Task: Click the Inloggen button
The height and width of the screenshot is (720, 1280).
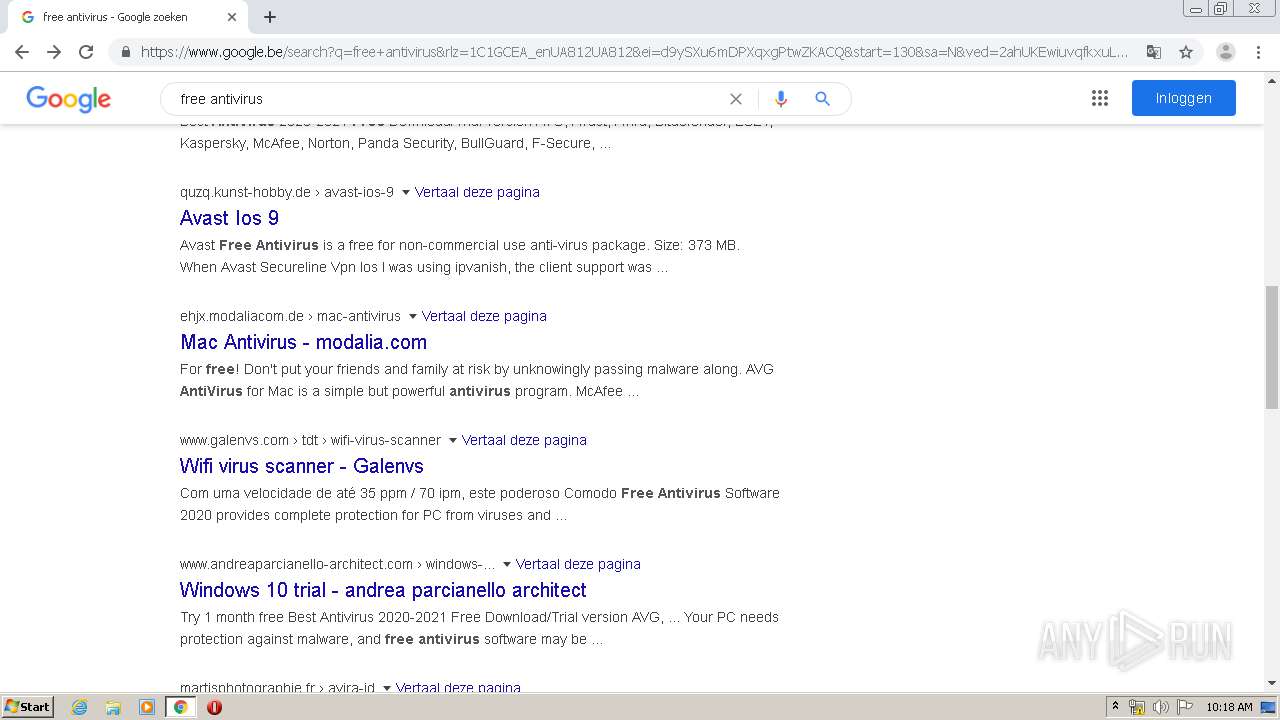Action: click(x=1184, y=98)
